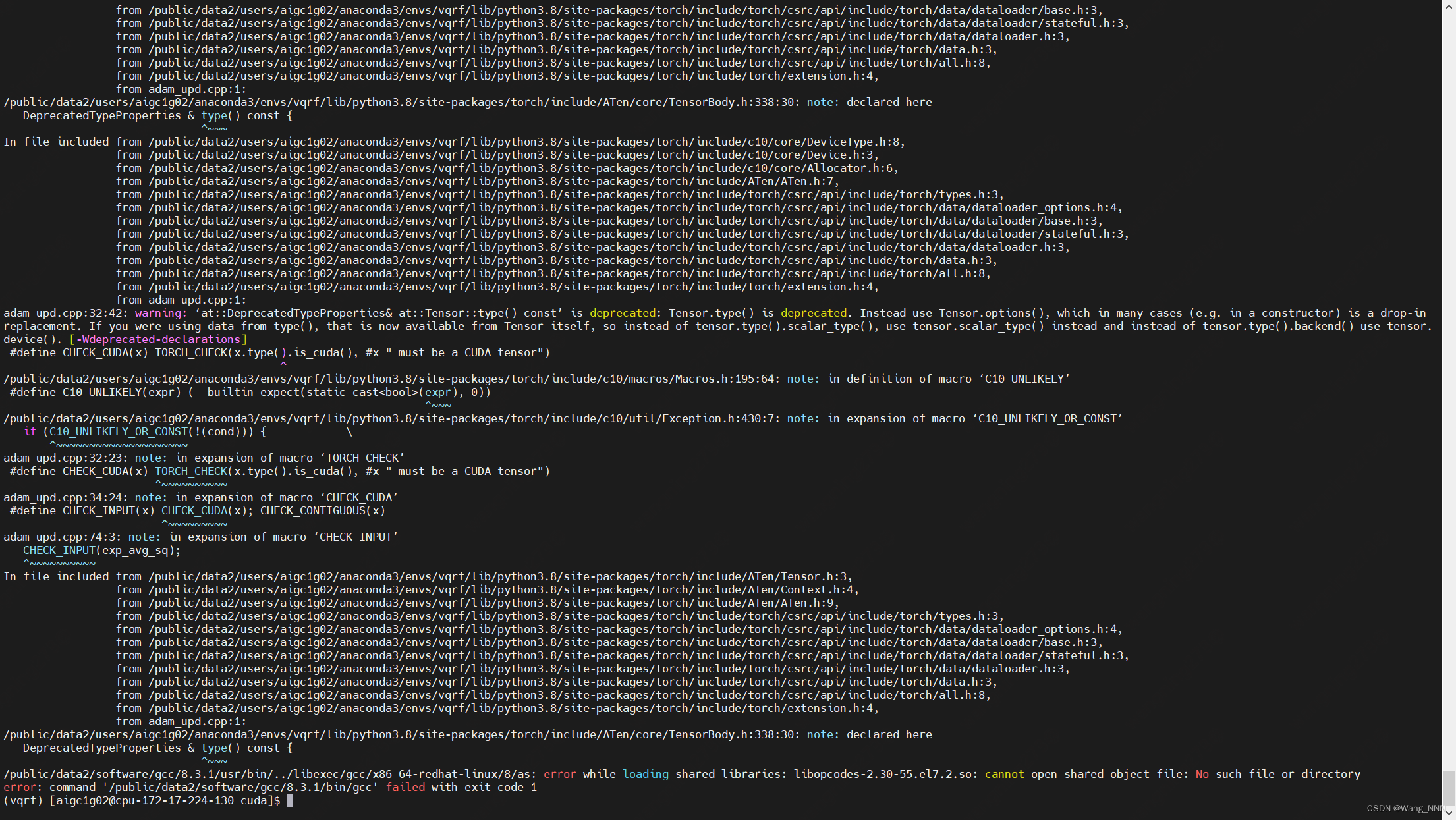The image size is (1456, 820).
Task: Click the yellow 'cannot' word in the error line
Action: click(x=1004, y=774)
